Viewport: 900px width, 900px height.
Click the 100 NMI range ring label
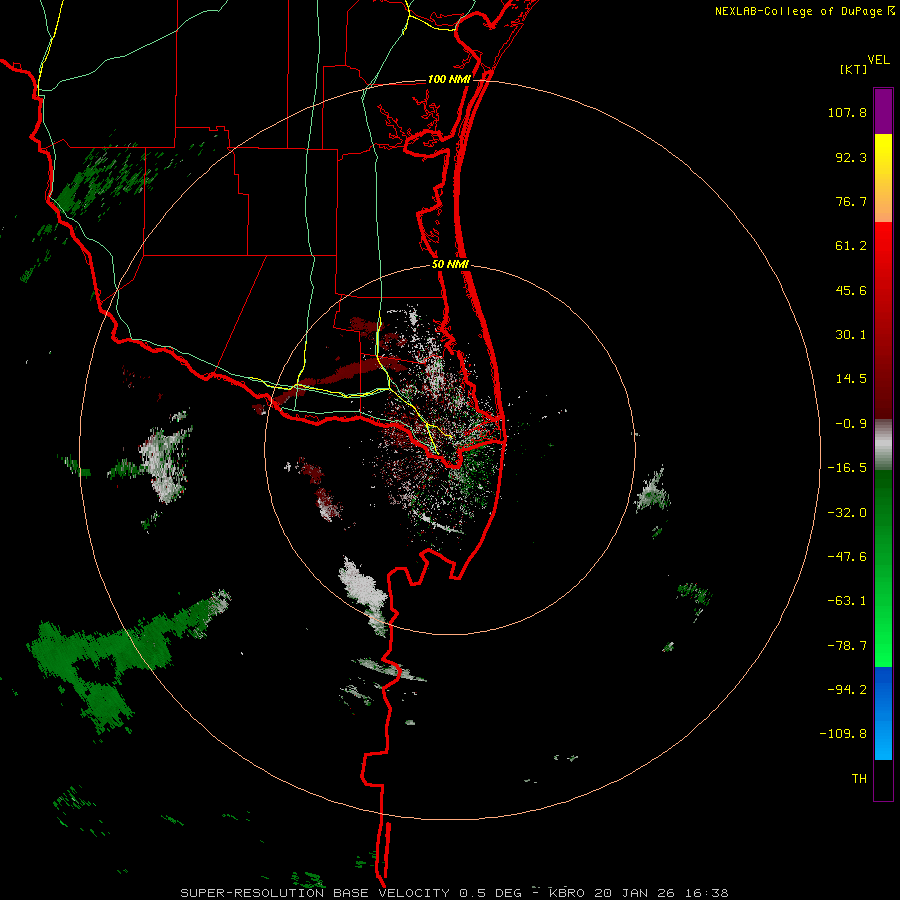coord(449,79)
